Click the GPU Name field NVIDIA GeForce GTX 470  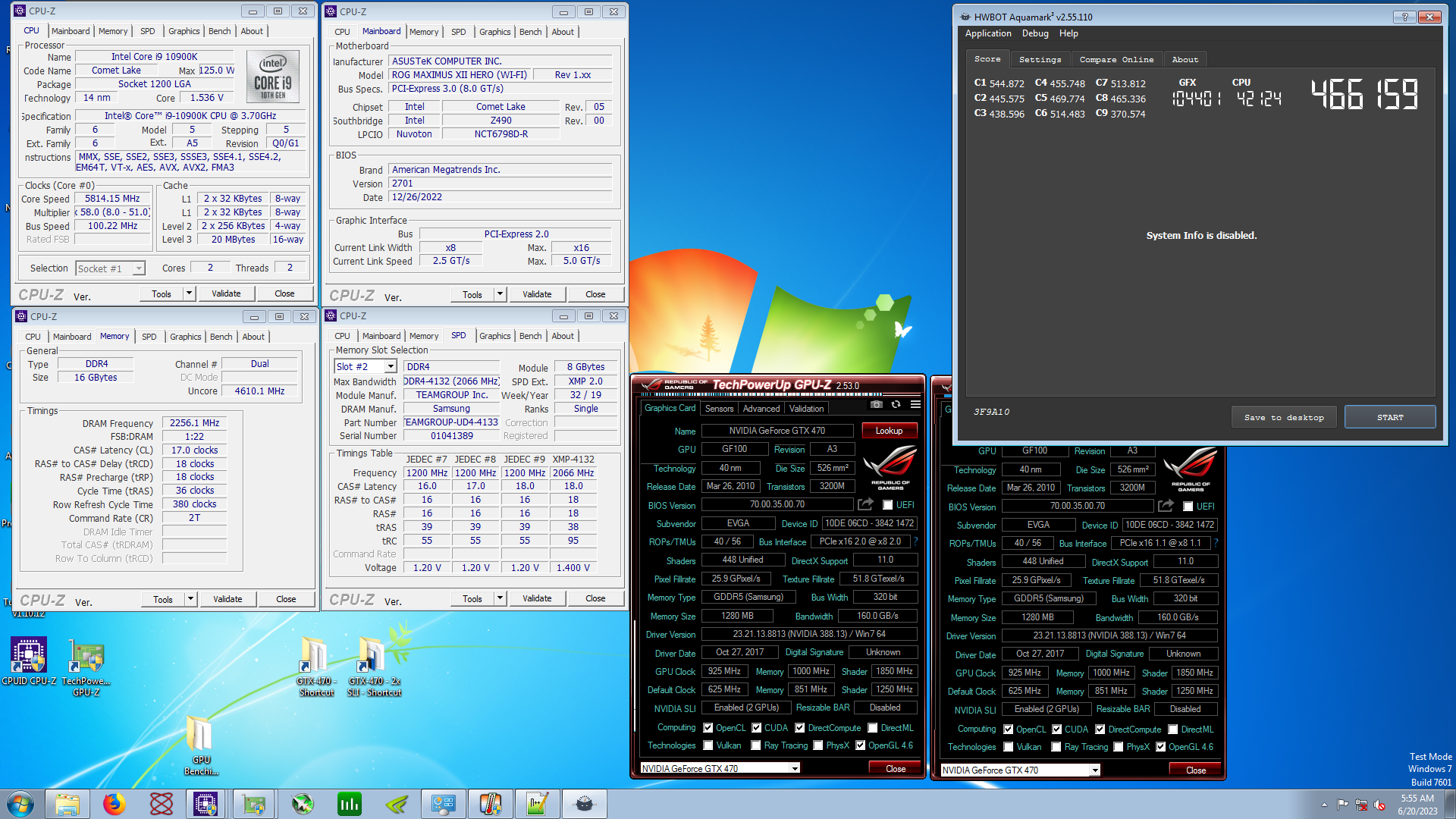point(777,431)
